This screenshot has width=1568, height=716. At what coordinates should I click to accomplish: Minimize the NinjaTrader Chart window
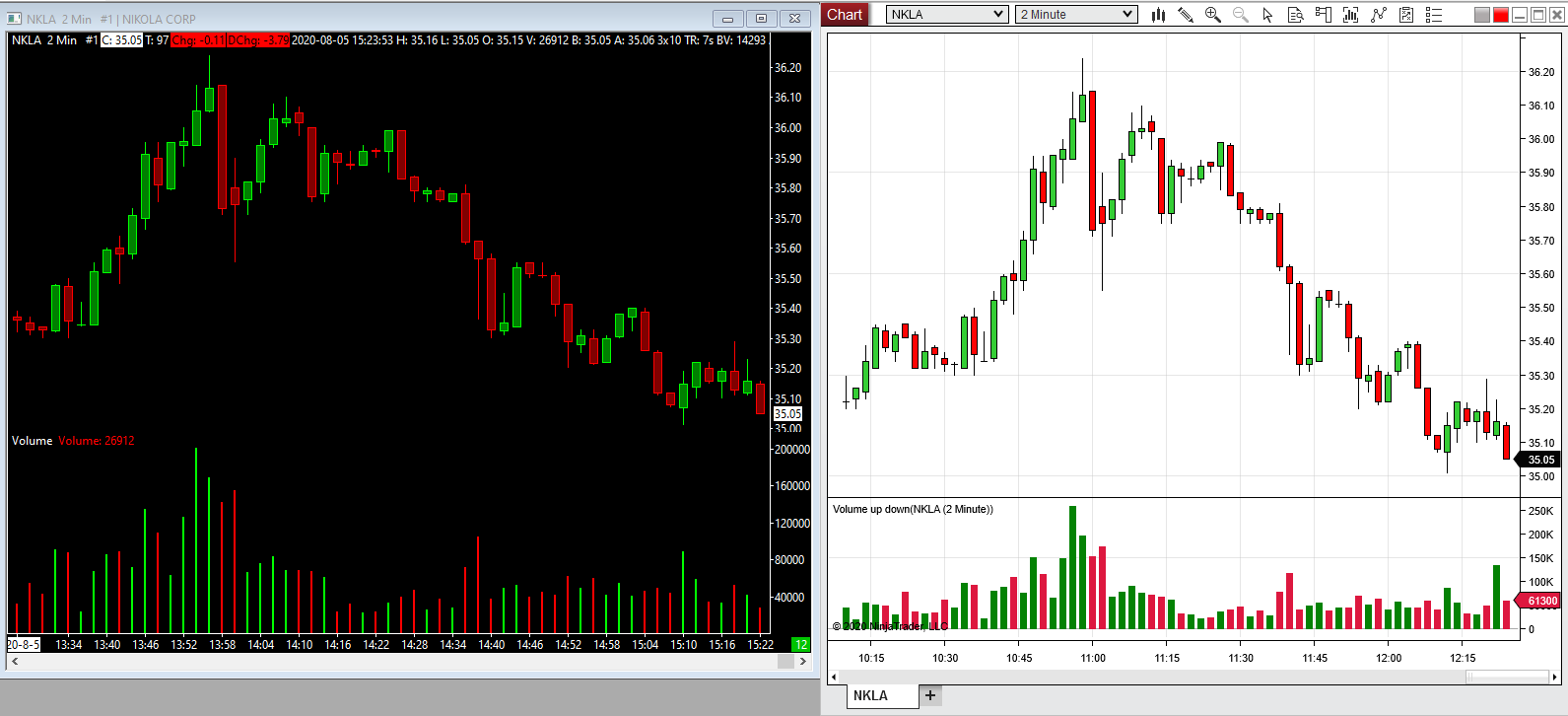pyautogui.click(x=1520, y=15)
